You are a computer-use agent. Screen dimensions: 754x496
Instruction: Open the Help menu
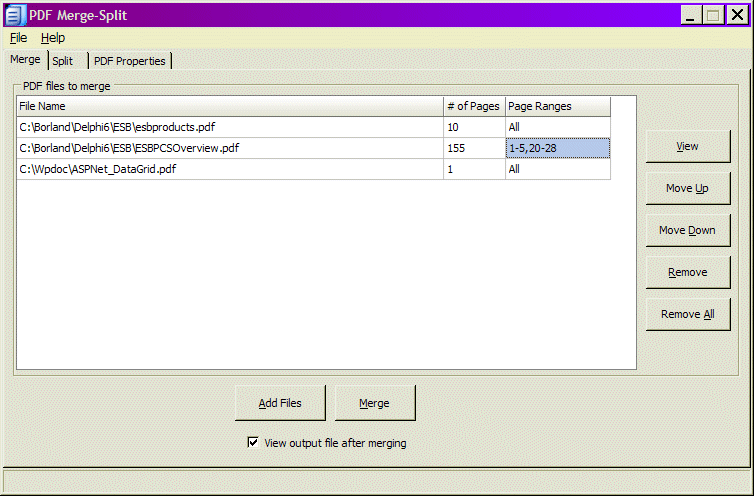tap(52, 38)
